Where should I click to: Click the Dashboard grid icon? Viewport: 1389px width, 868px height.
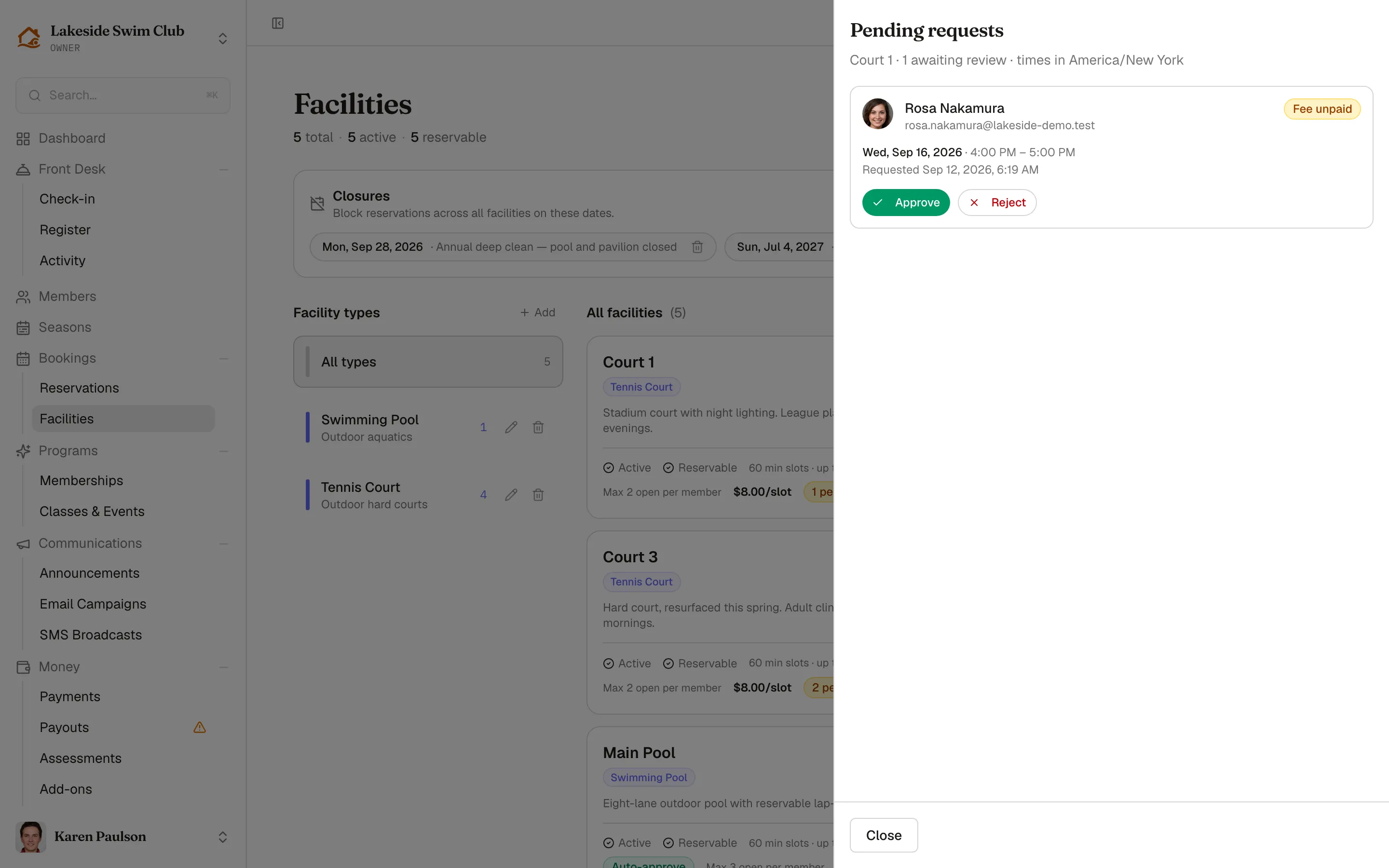coord(23,138)
